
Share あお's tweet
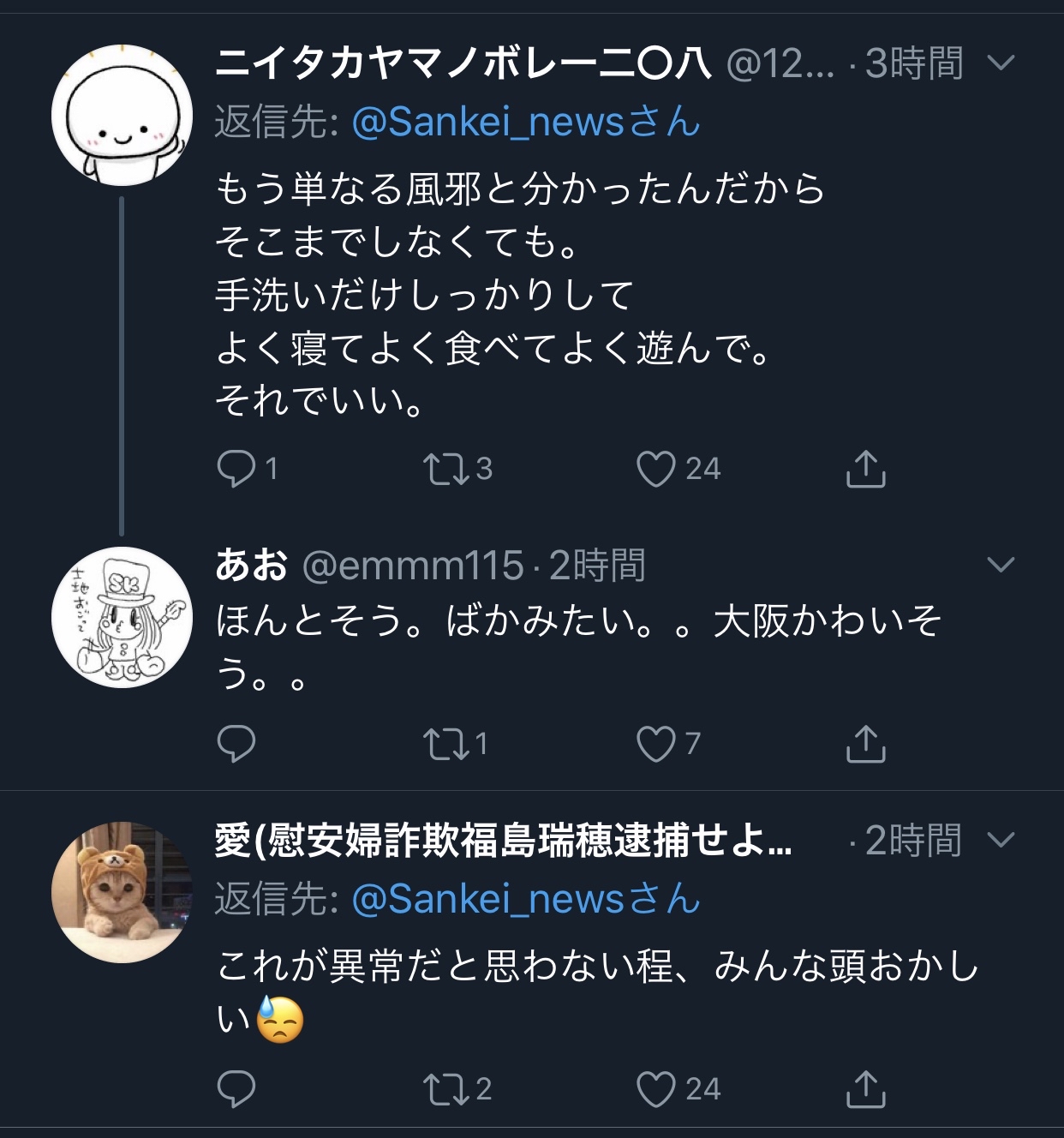(865, 744)
